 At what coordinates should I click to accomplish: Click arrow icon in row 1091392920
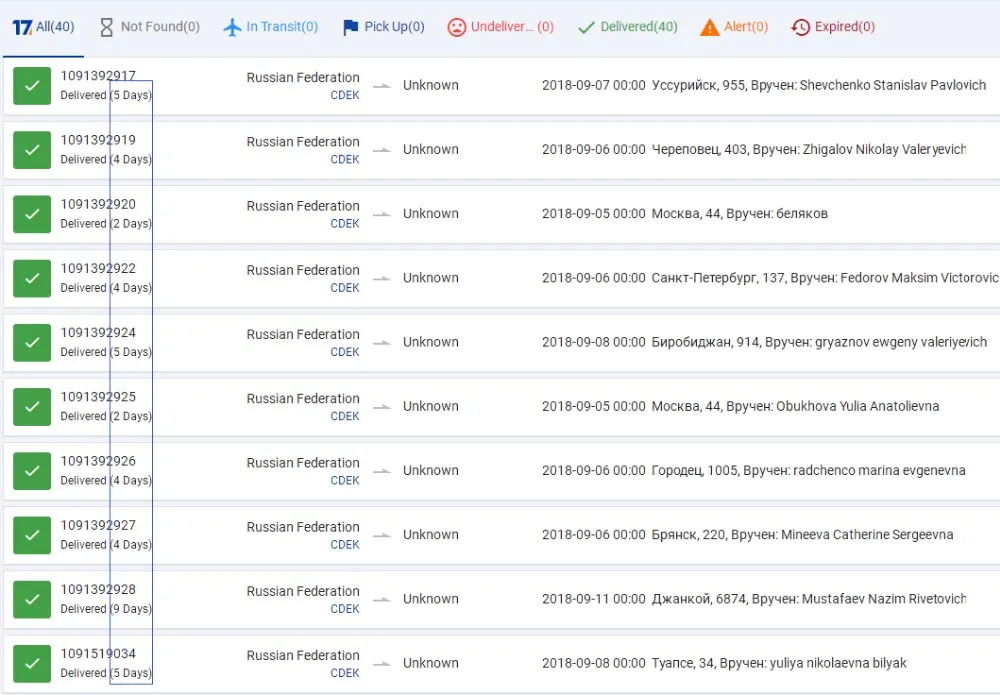click(382, 214)
